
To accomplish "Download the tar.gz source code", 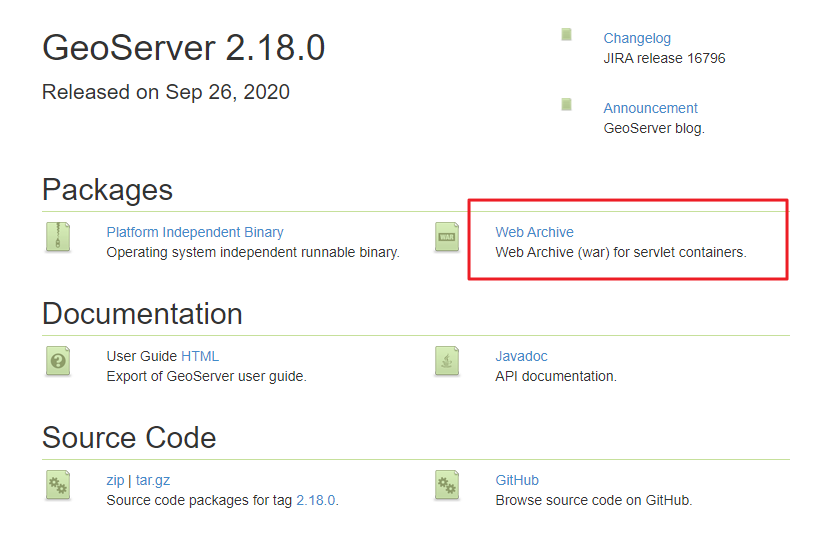I will [153, 480].
